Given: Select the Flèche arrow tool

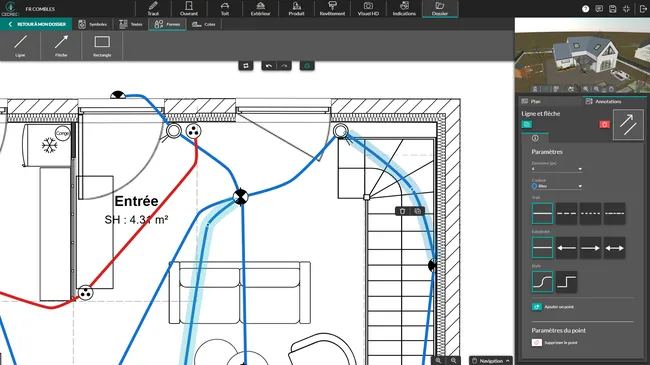Looking at the screenshot, I should [61, 46].
